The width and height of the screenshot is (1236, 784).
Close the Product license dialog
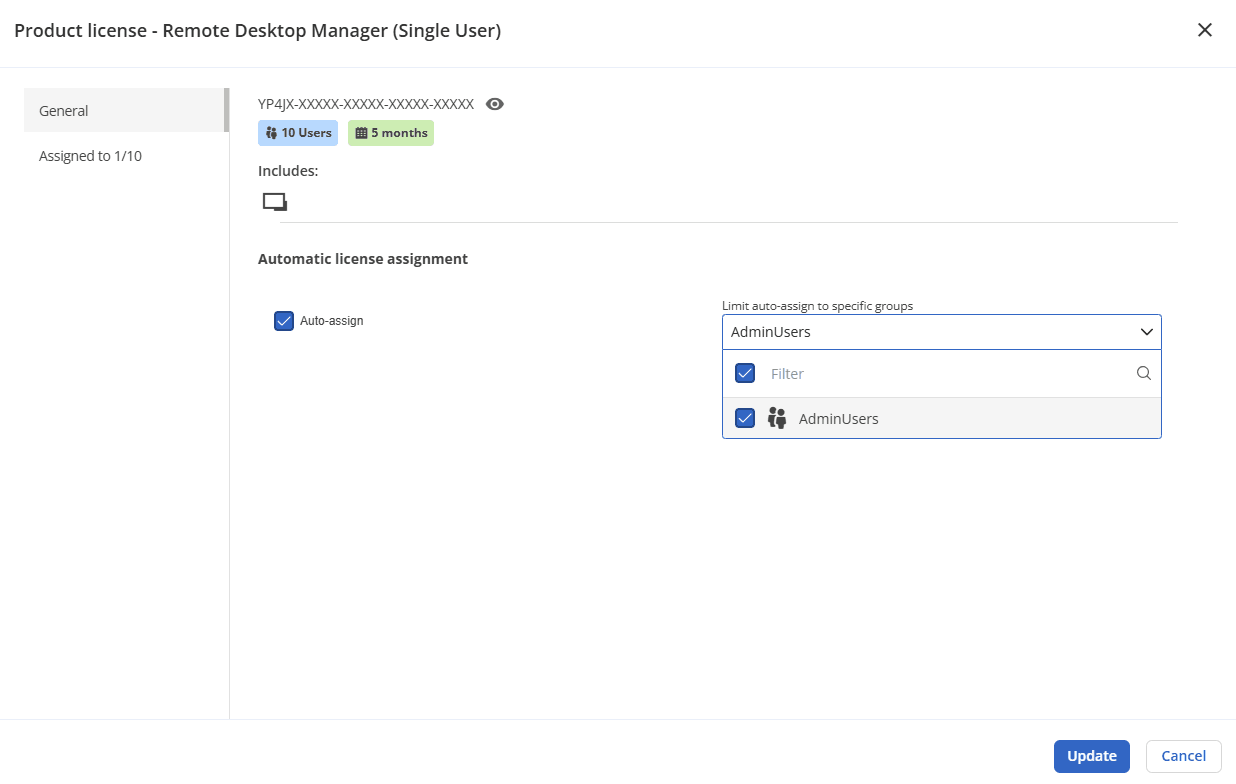point(1205,30)
